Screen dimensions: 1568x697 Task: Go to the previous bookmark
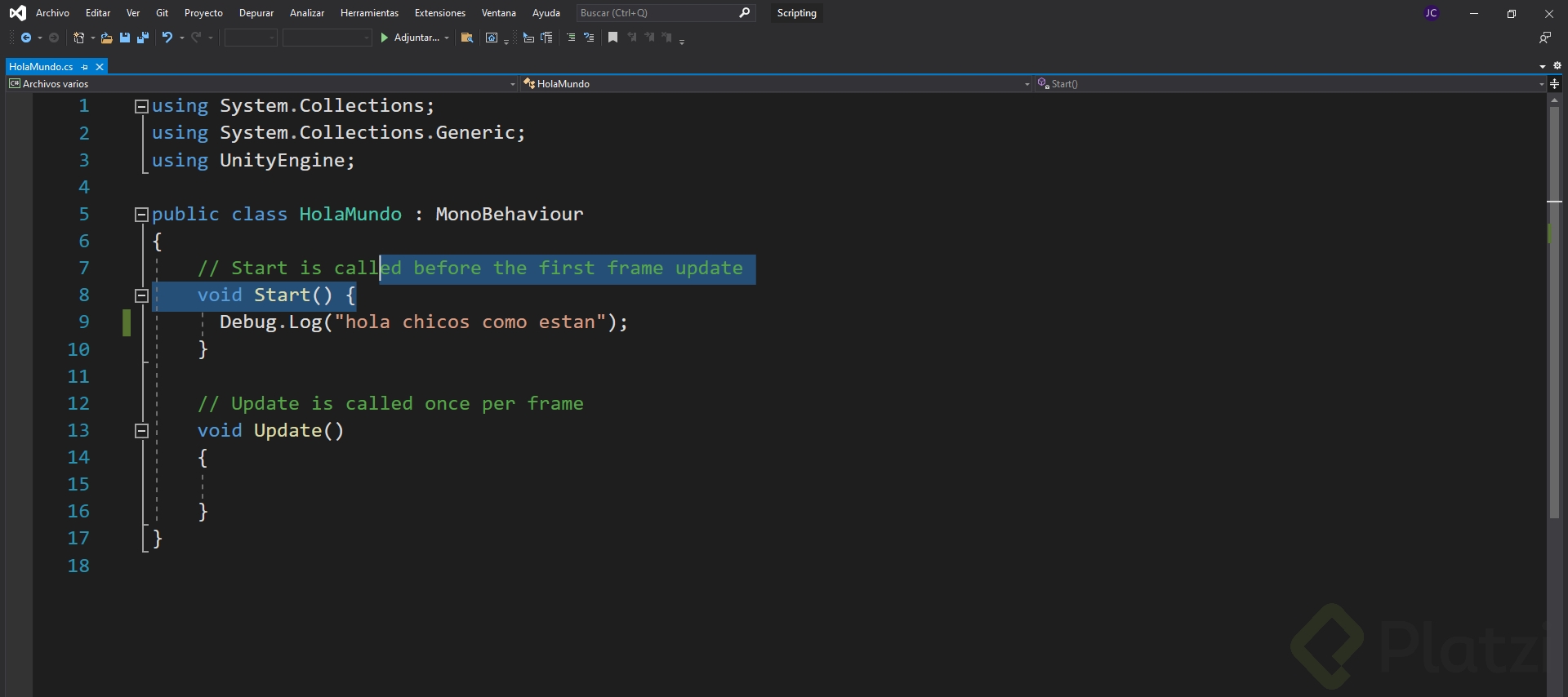(x=632, y=38)
